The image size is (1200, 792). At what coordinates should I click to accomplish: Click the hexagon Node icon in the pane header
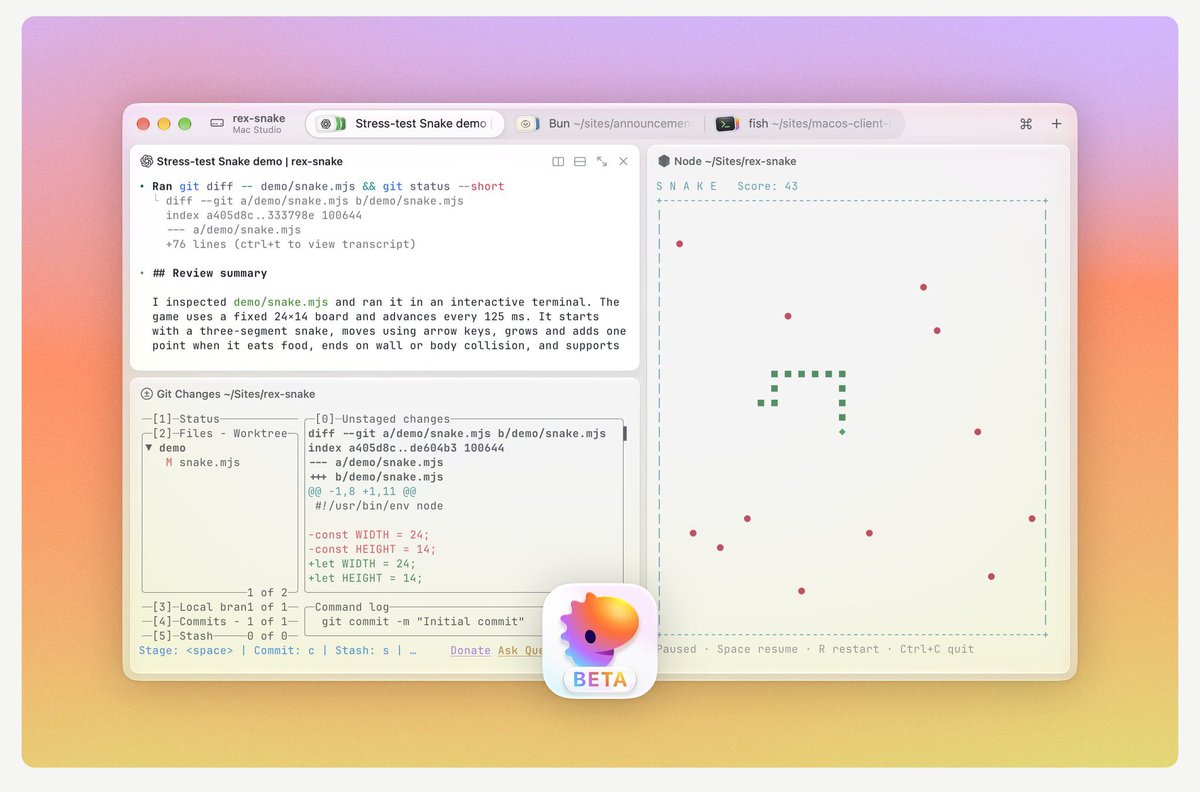664,161
